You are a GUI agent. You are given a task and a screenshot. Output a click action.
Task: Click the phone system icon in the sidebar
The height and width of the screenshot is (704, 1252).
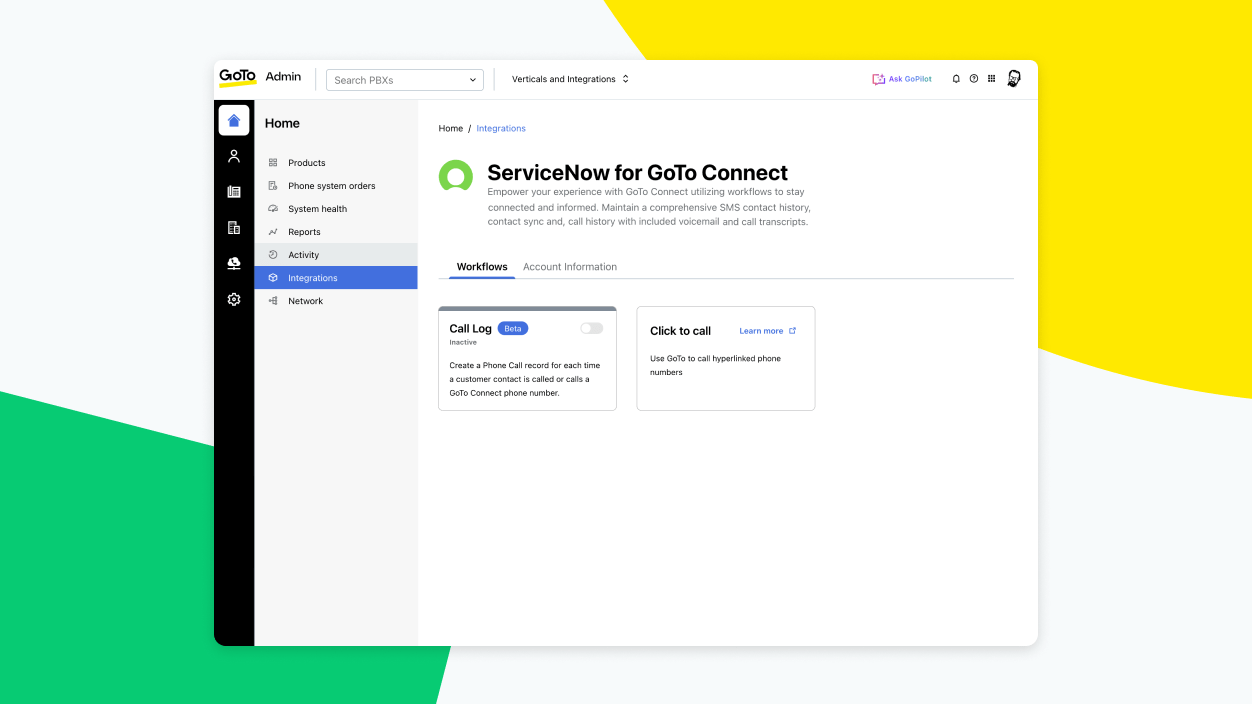click(x=233, y=191)
